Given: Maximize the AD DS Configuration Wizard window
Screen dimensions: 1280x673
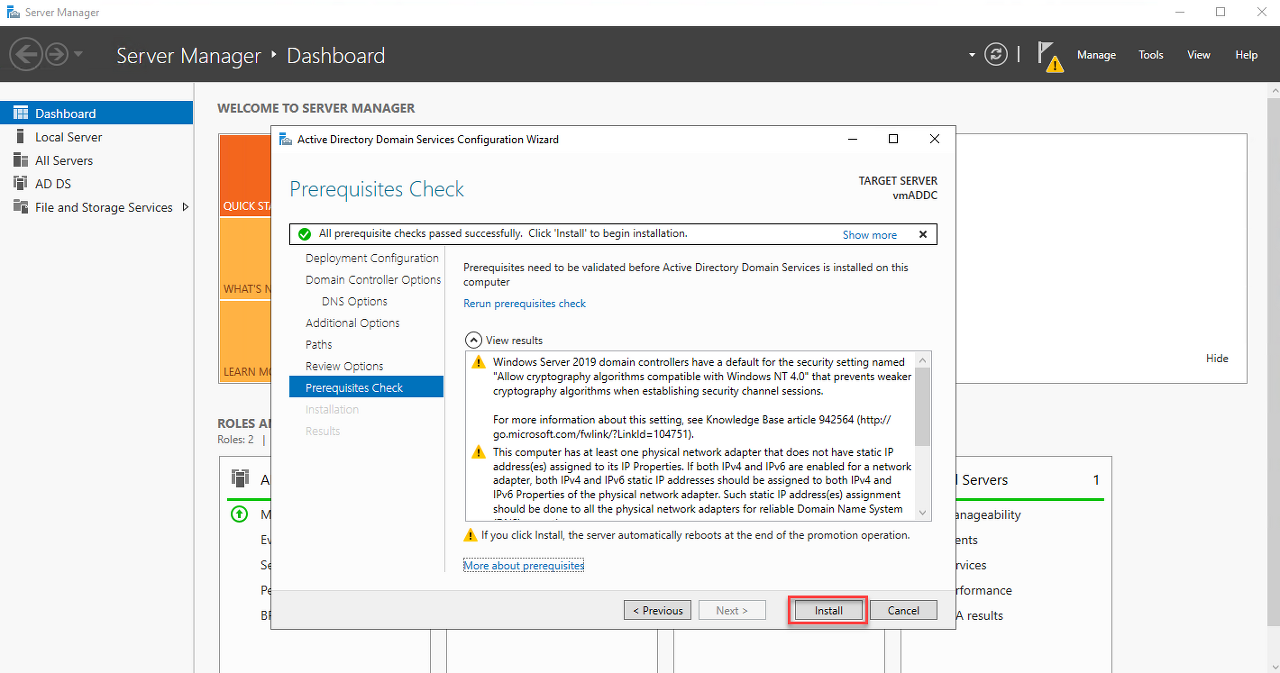Looking at the screenshot, I should coord(893,139).
